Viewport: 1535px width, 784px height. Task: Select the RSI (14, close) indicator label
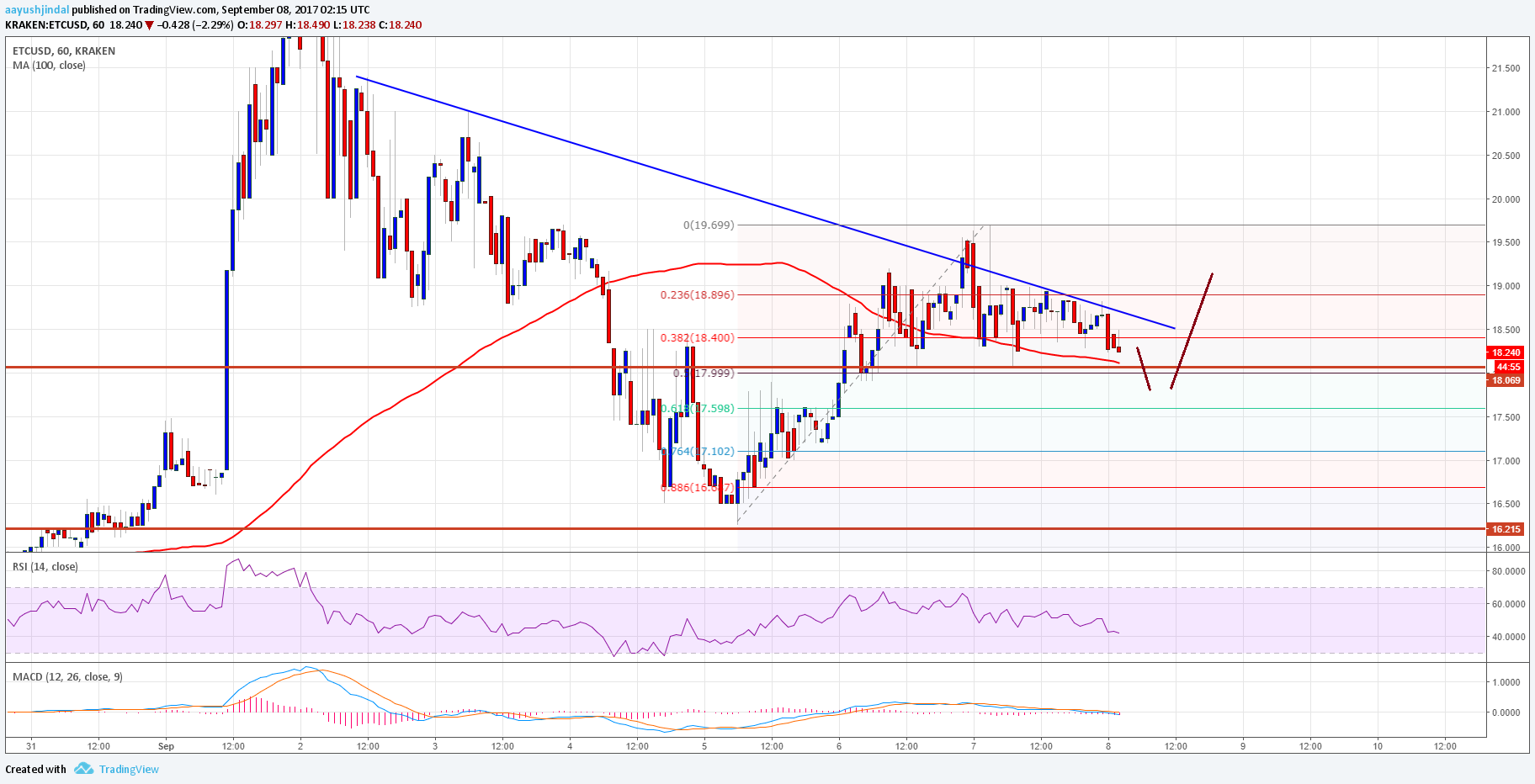pyautogui.click(x=45, y=566)
